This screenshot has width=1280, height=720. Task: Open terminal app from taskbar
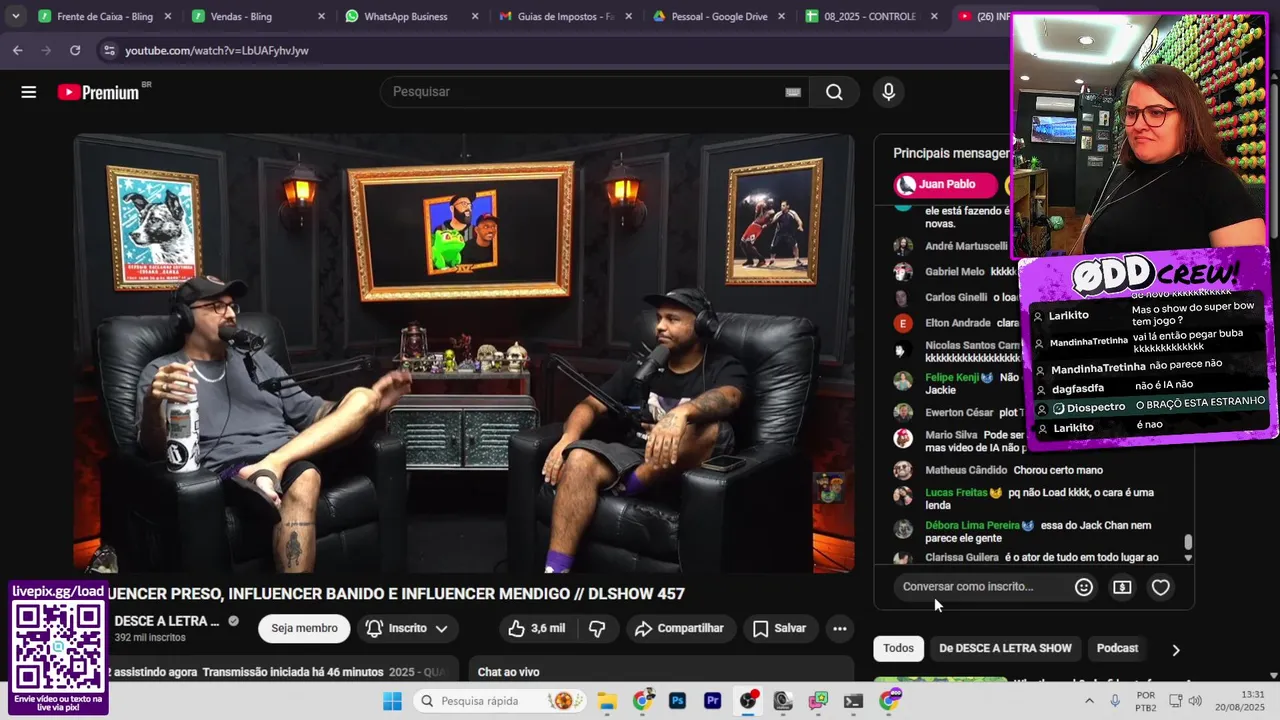click(853, 701)
